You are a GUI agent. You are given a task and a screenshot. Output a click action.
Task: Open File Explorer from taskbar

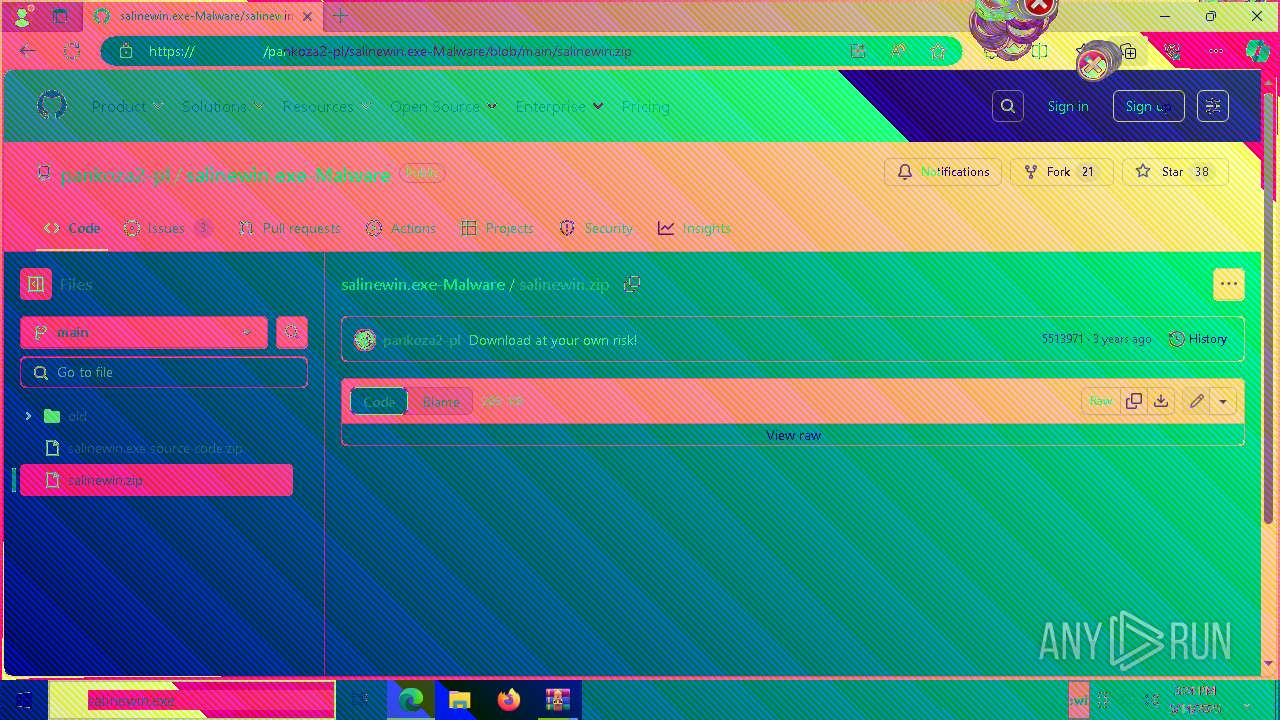(x=460, y=700)
